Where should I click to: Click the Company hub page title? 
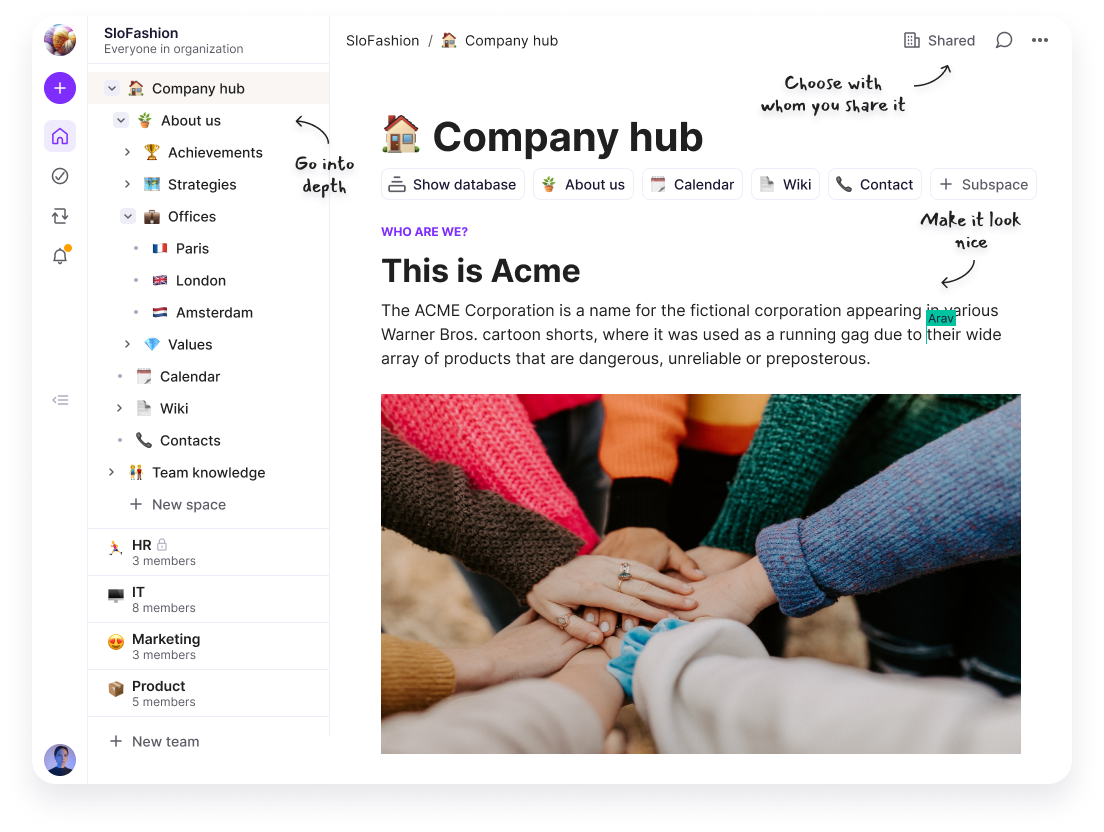click(567, 137)
